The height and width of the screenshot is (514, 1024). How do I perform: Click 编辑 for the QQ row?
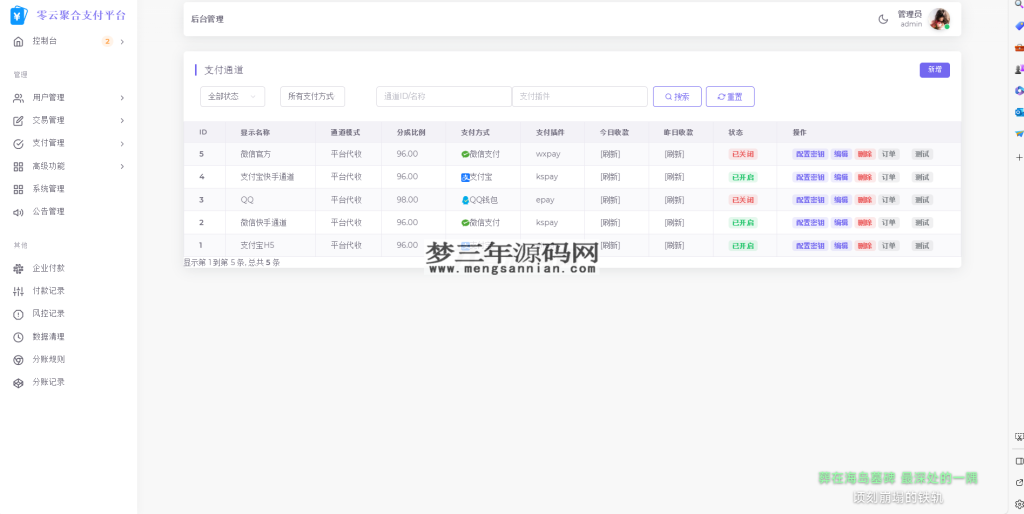(841, 200)
